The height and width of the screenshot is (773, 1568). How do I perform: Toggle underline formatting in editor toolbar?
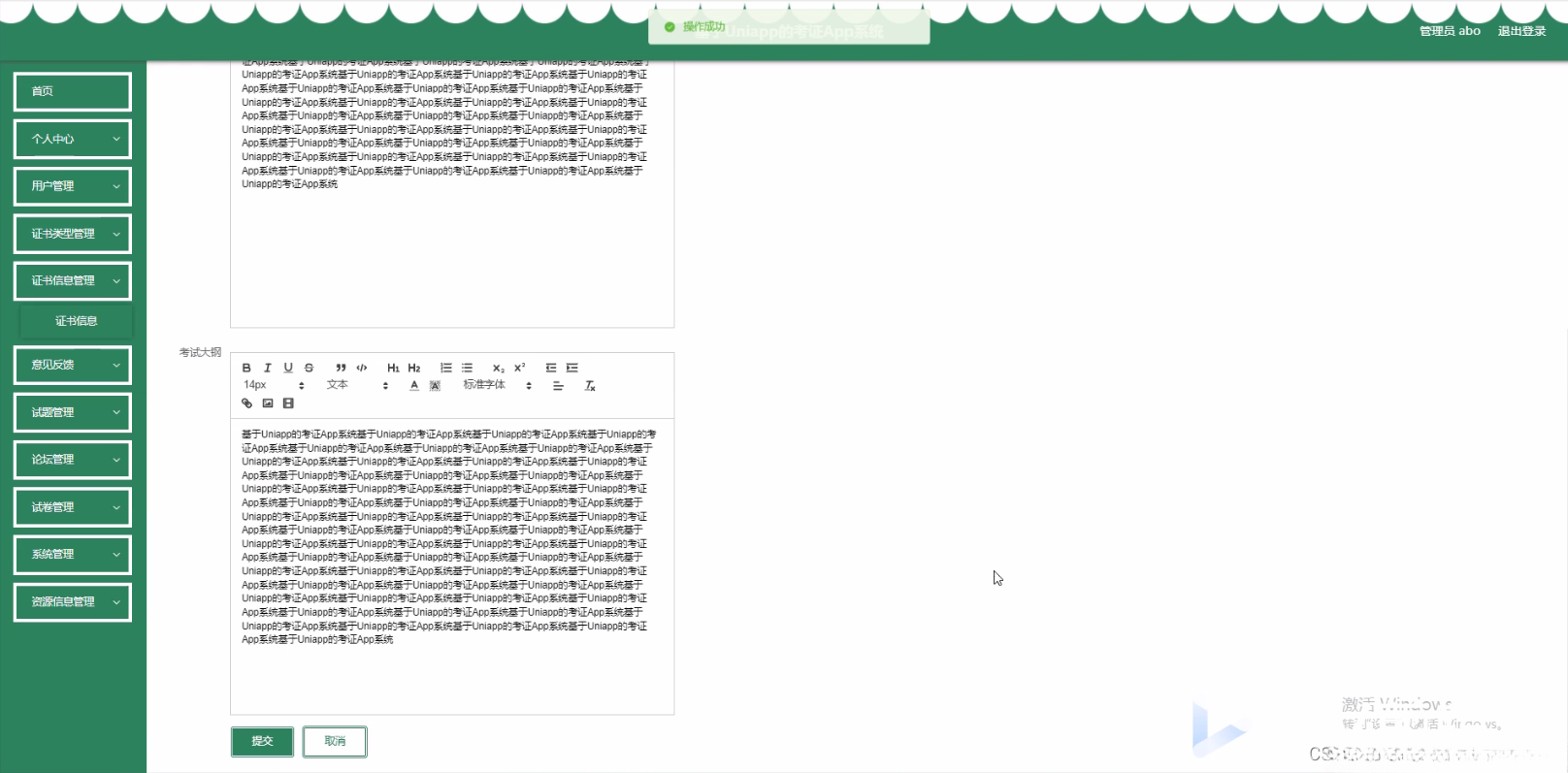(288, 368)
